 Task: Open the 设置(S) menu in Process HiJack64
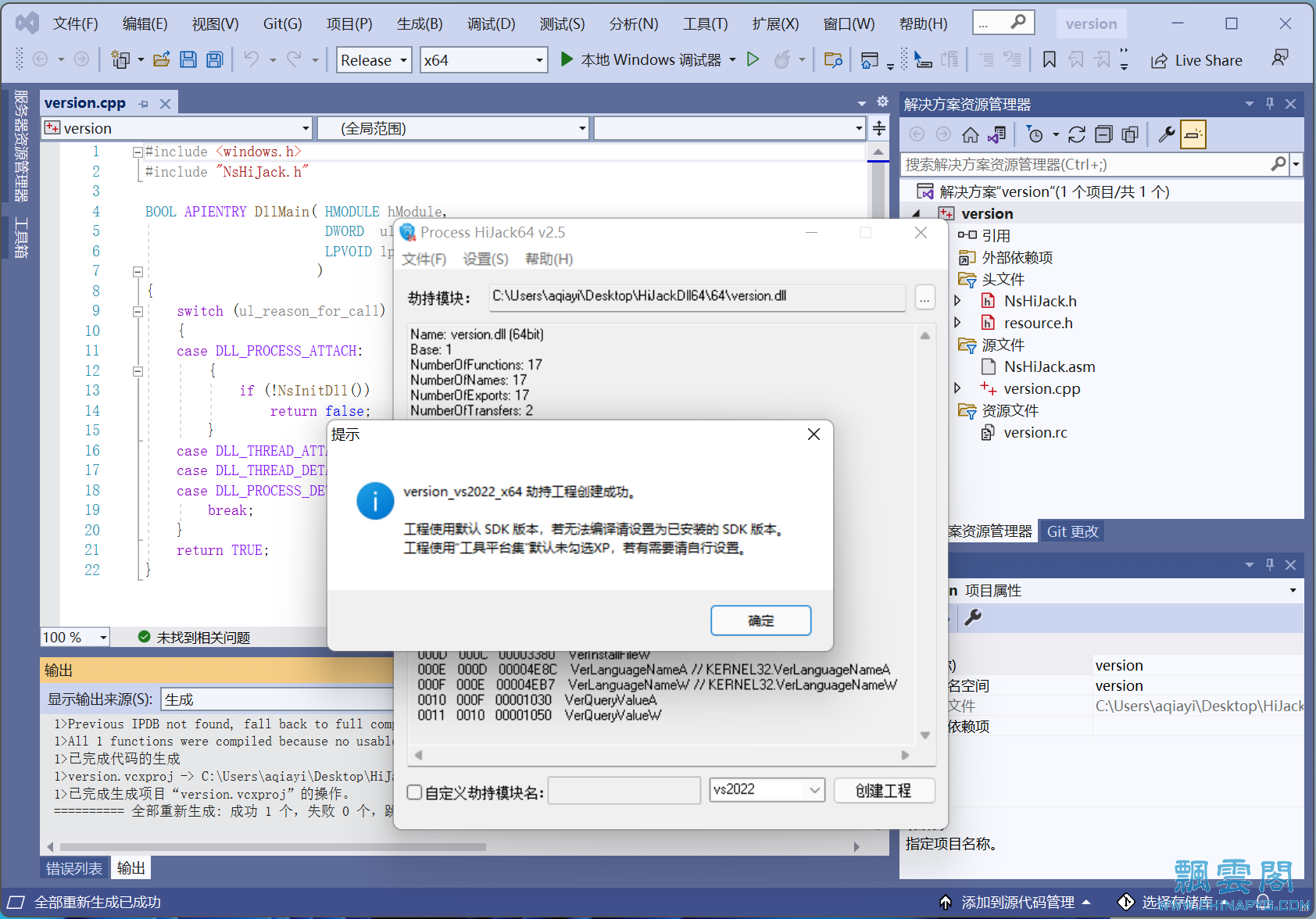485,259
